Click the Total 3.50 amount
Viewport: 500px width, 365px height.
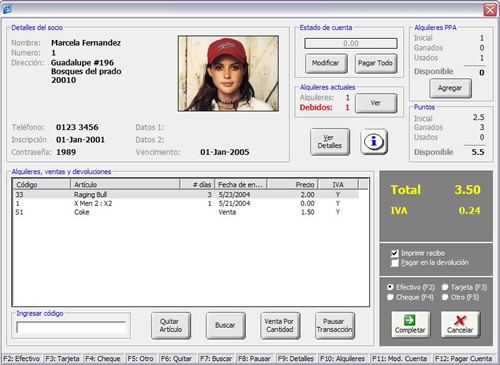(x=467, y=190)
